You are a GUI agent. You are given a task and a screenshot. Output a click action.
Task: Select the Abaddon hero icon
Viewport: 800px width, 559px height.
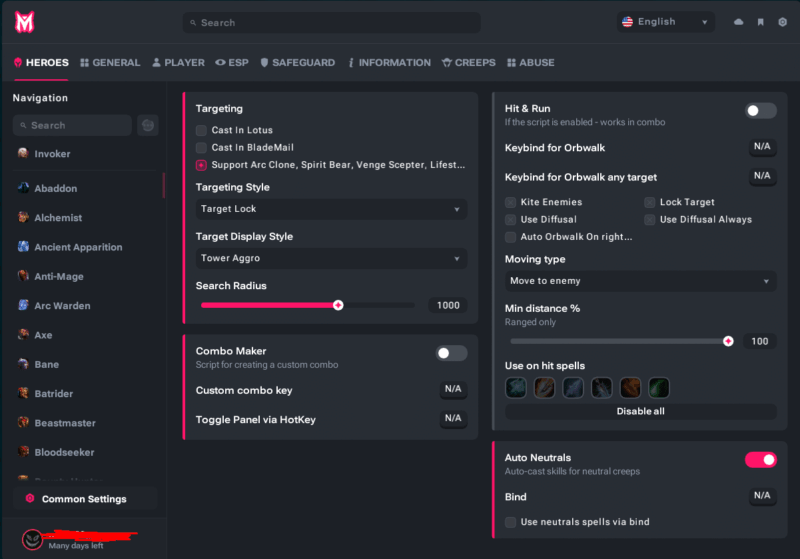(23, 188)
